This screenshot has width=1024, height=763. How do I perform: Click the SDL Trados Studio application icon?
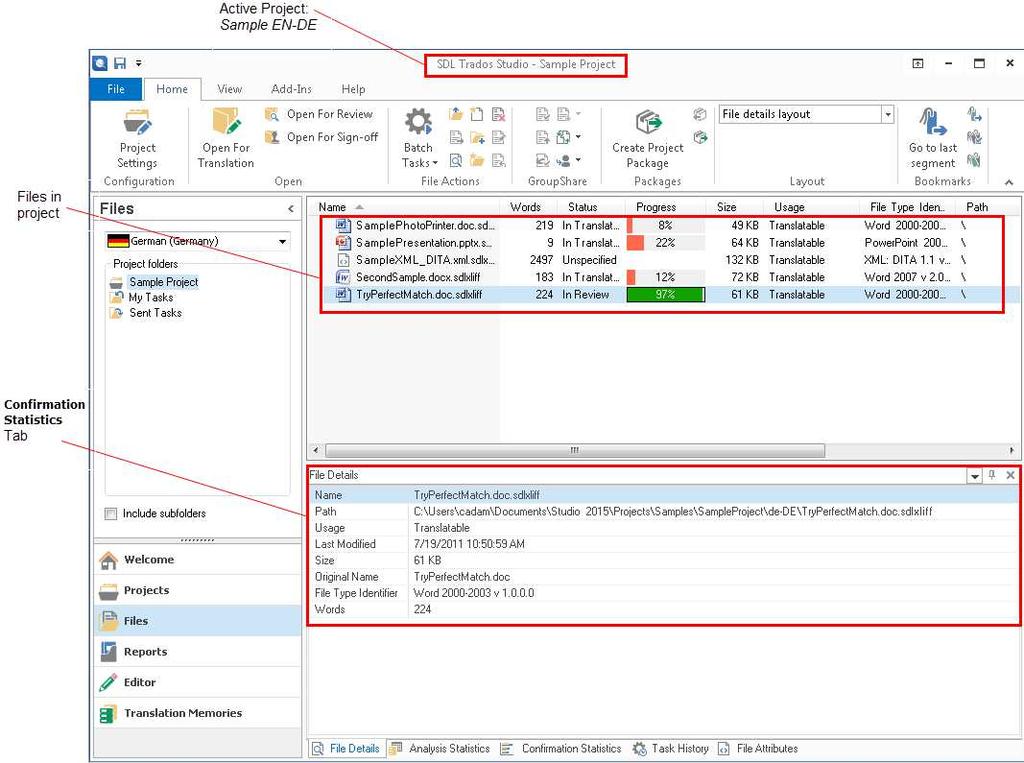click(x=100, y=63)
